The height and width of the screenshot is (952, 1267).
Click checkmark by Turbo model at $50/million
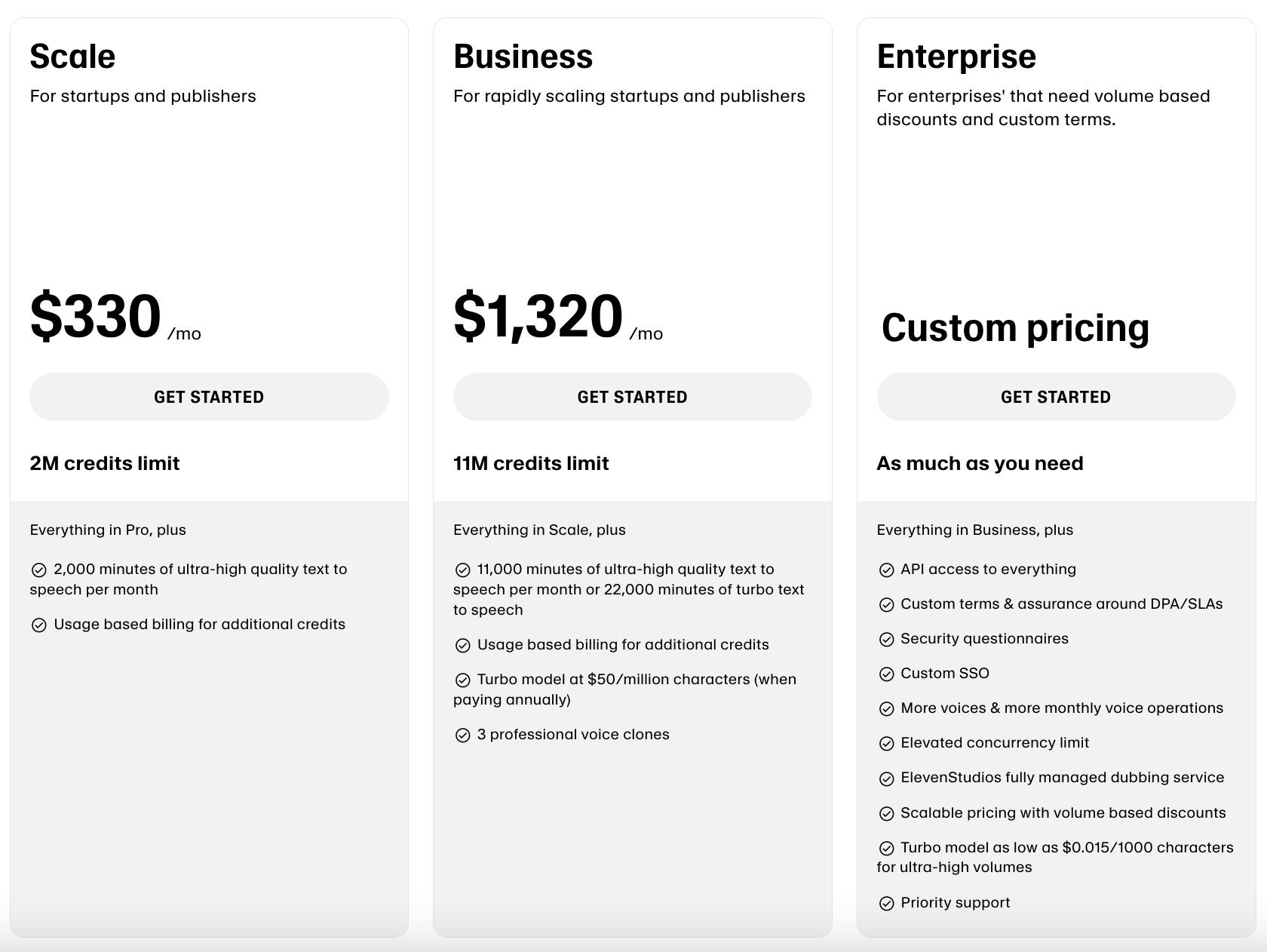click(x=463, y=680)
